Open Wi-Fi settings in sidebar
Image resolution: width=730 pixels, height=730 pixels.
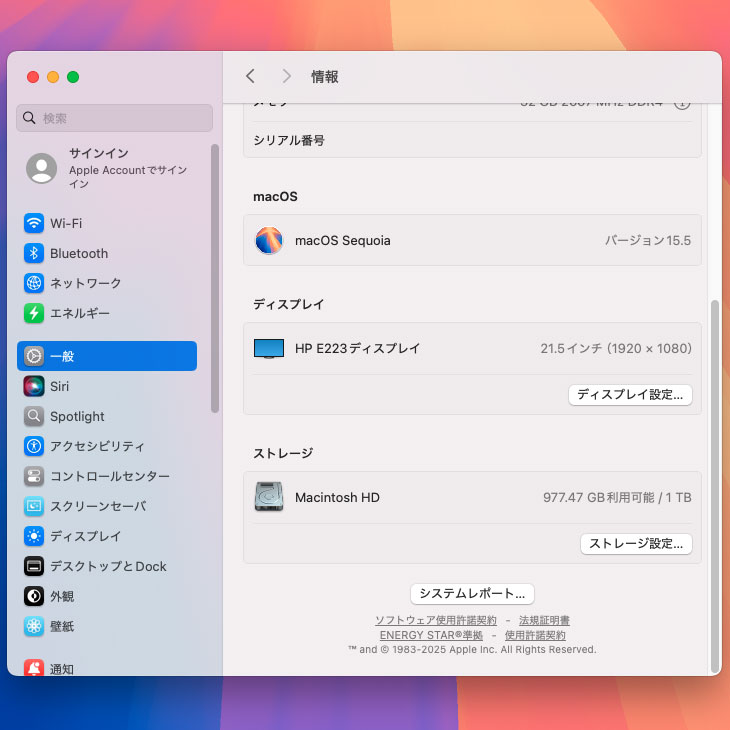[107, 223]
